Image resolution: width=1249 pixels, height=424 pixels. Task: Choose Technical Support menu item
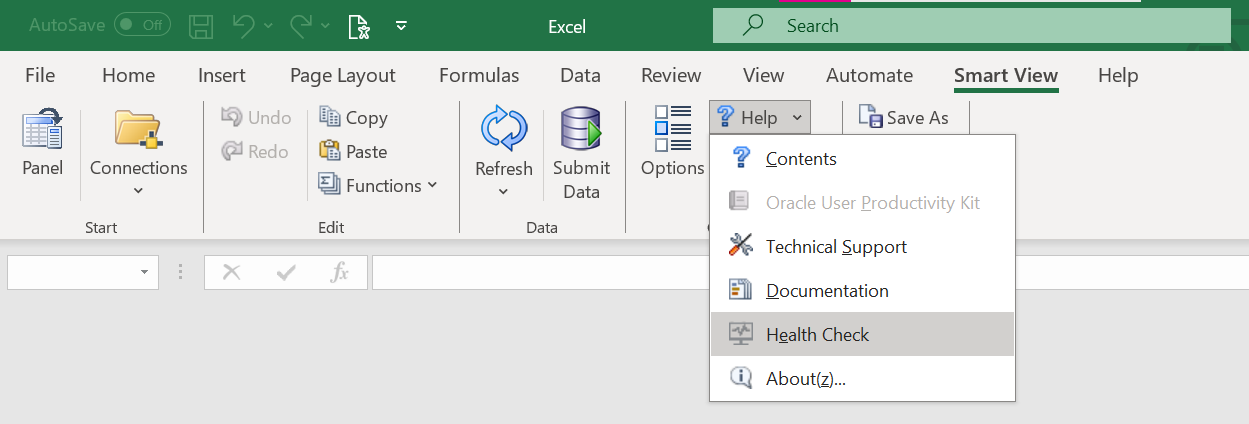pos(836,247)
